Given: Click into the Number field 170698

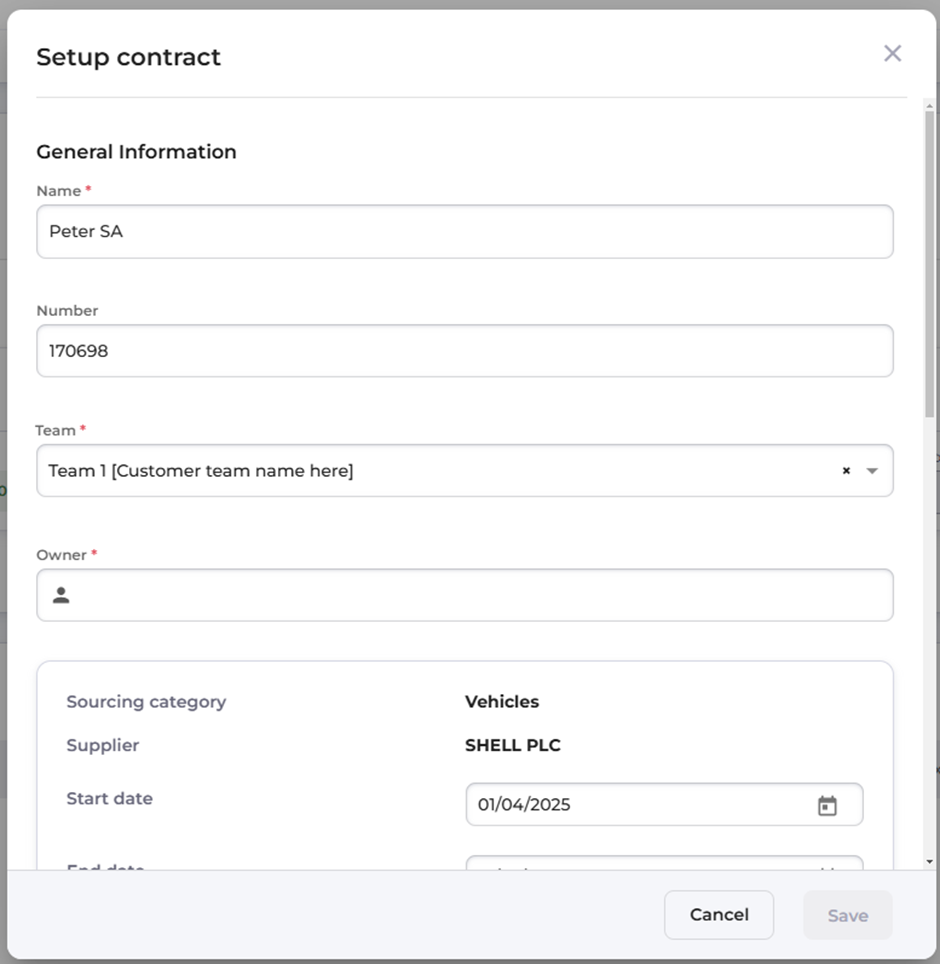Looking at the screenshot, I should point(464,351).
